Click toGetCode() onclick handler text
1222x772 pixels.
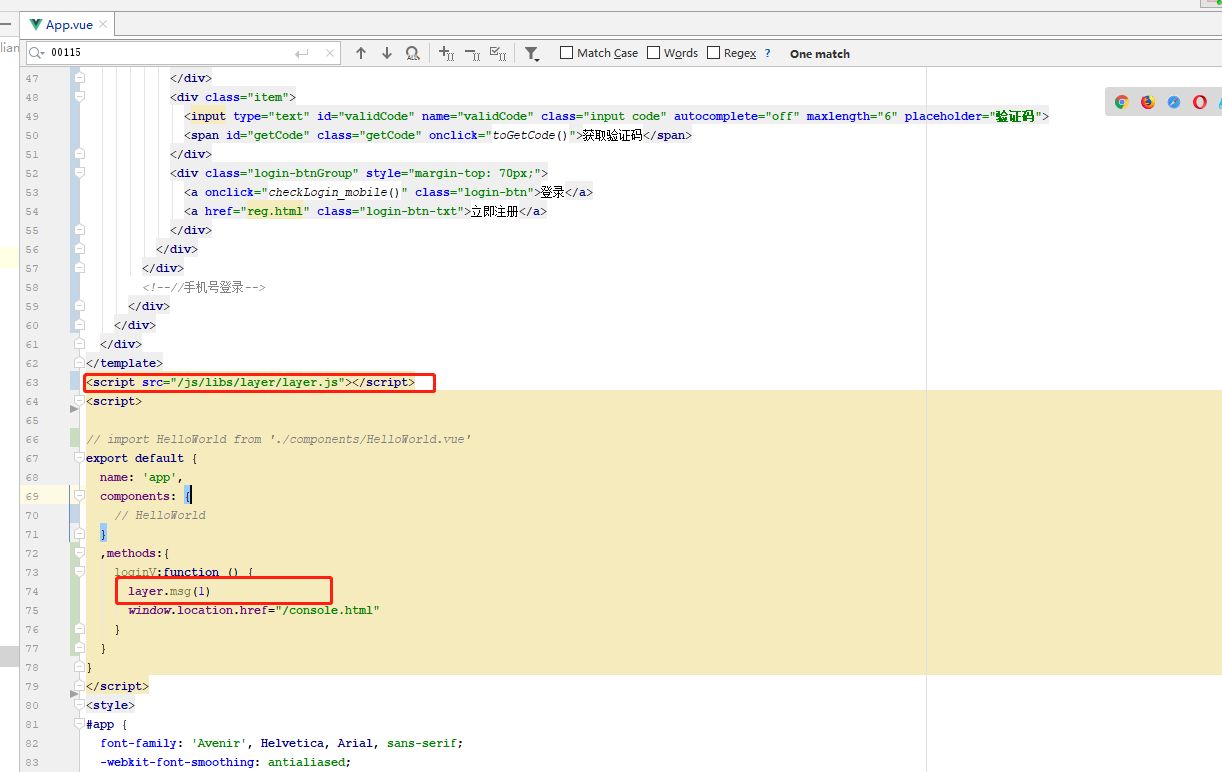coord(530,135)
